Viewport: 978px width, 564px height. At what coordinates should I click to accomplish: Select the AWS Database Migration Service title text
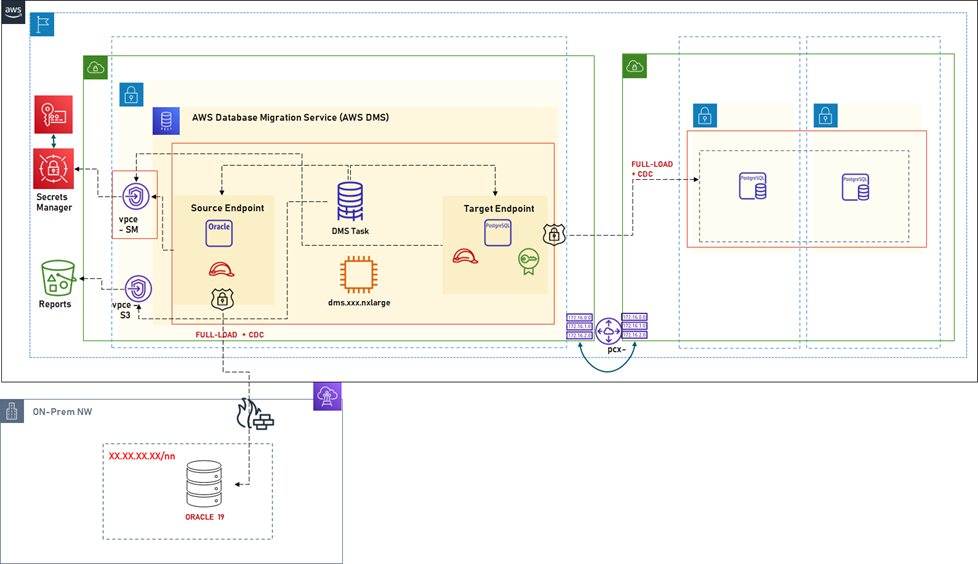(290, 118)
